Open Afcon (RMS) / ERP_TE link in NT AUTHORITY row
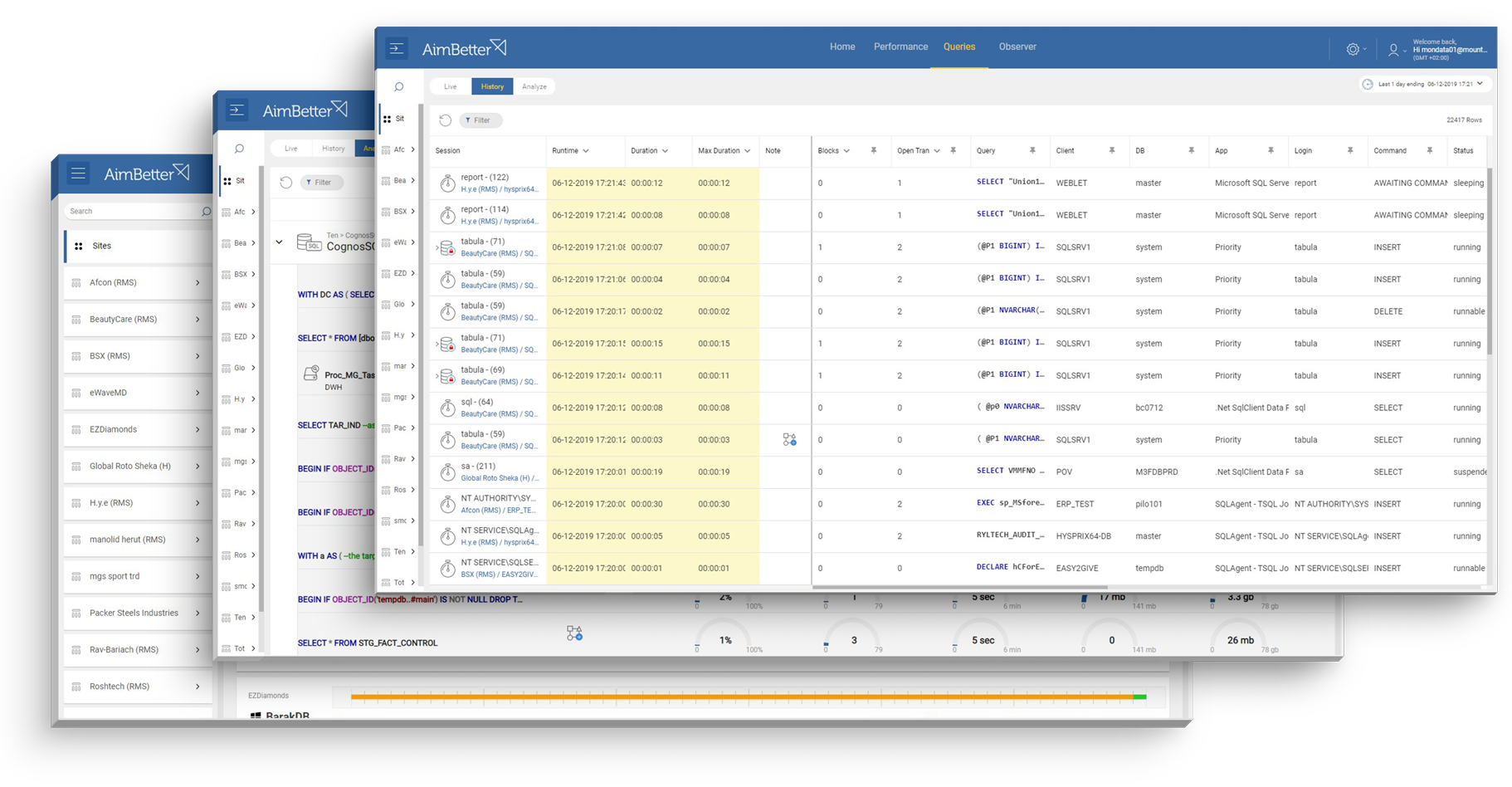The width and height of the screenshot is (1512, 787). coord(499,511)
